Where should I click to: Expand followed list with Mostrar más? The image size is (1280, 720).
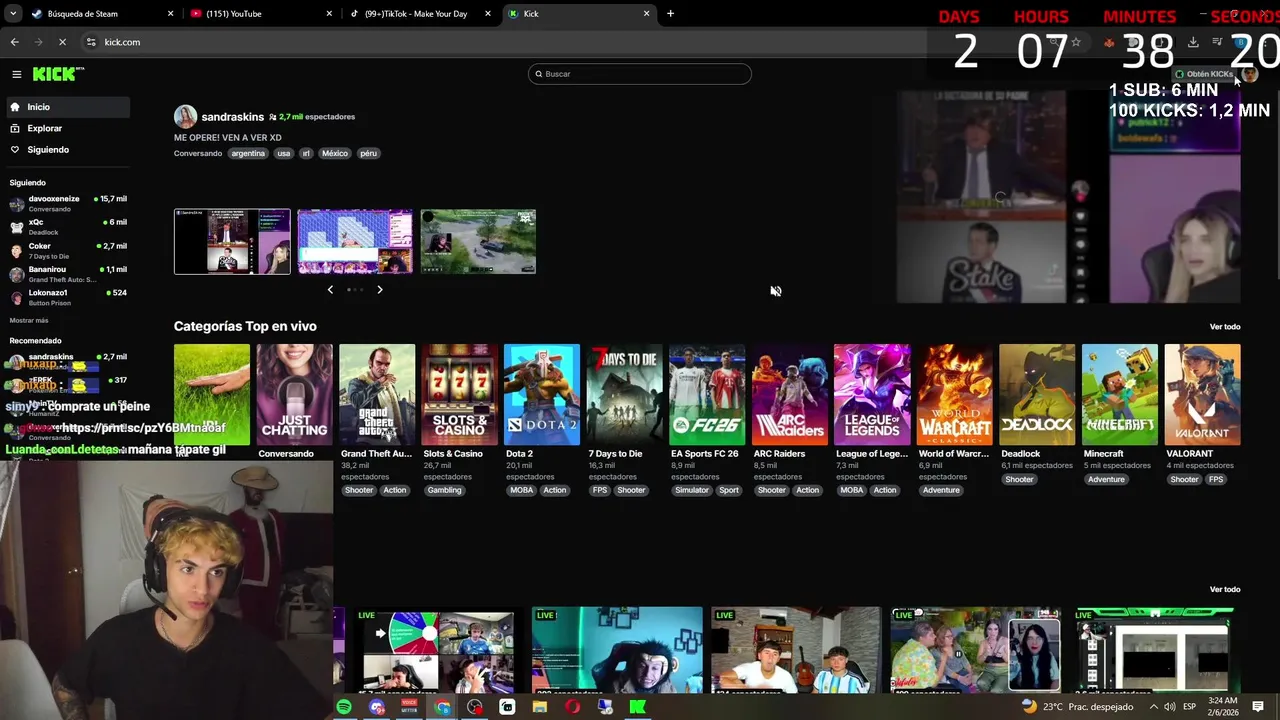pyautogui.click(x=29, y=320)
